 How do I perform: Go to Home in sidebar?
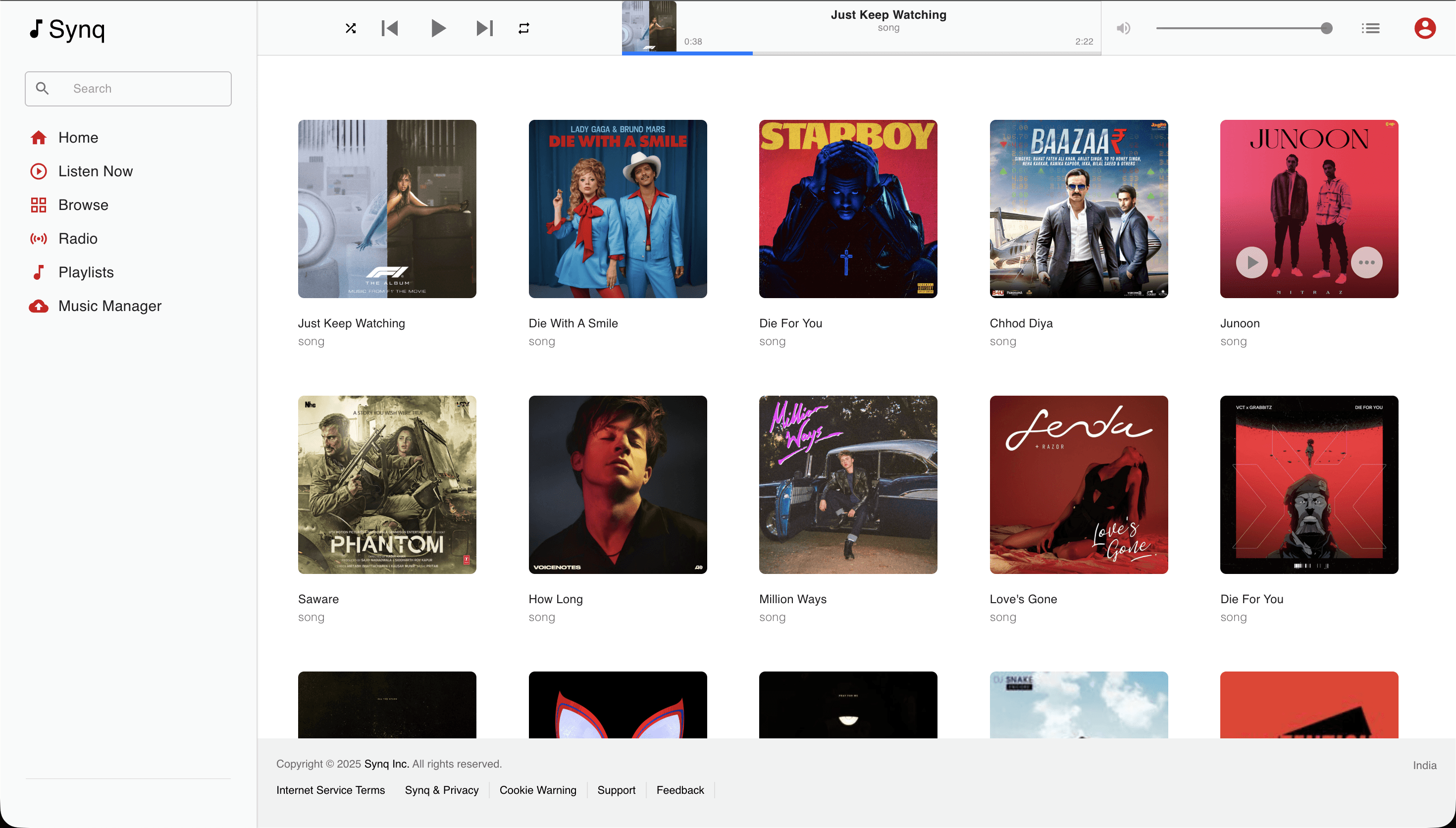tap(78, 138)
